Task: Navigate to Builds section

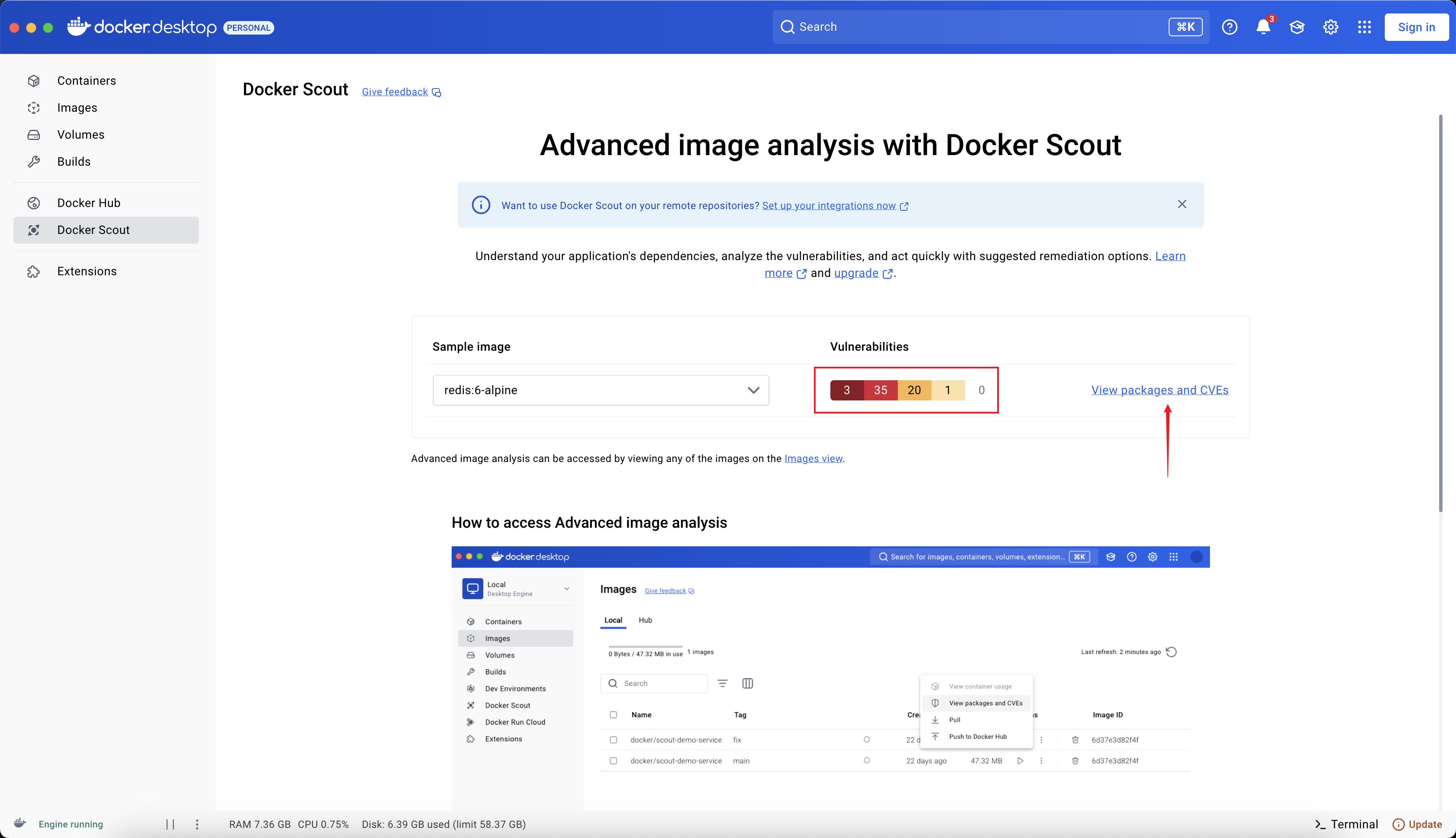Action: click(107, 162)
